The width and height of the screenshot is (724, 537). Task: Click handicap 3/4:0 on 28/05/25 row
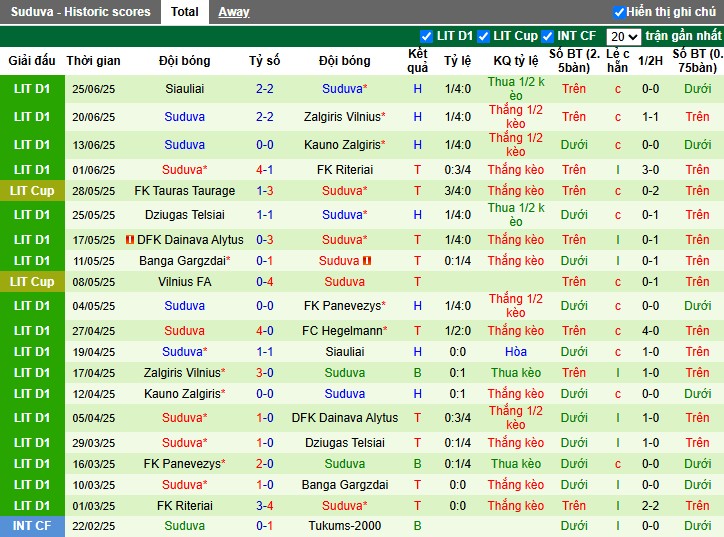click(458, 191)
